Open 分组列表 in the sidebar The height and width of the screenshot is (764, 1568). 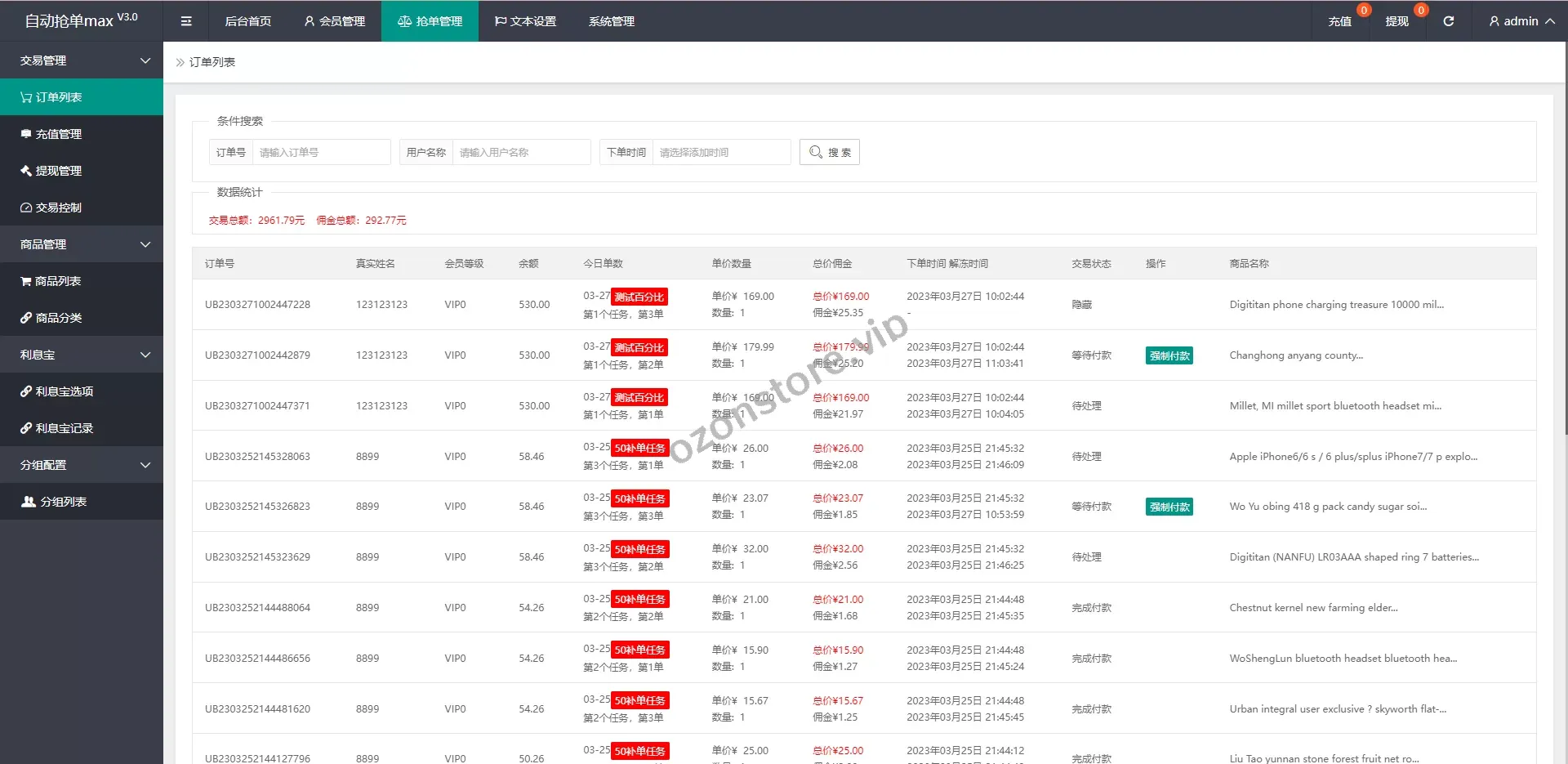click(63, 502)
